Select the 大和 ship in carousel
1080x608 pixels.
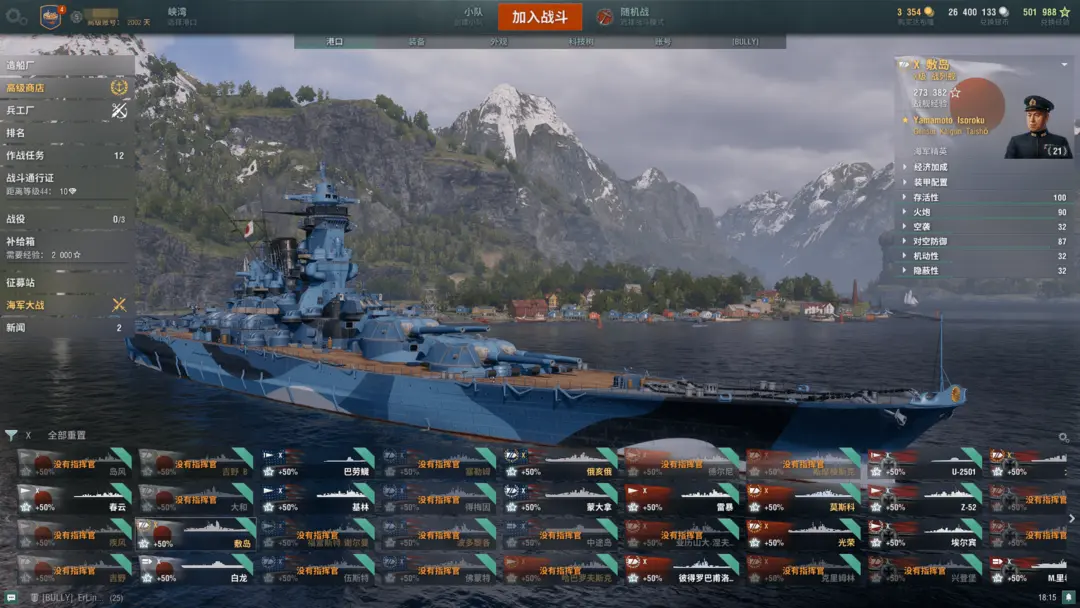coord(196,499)
